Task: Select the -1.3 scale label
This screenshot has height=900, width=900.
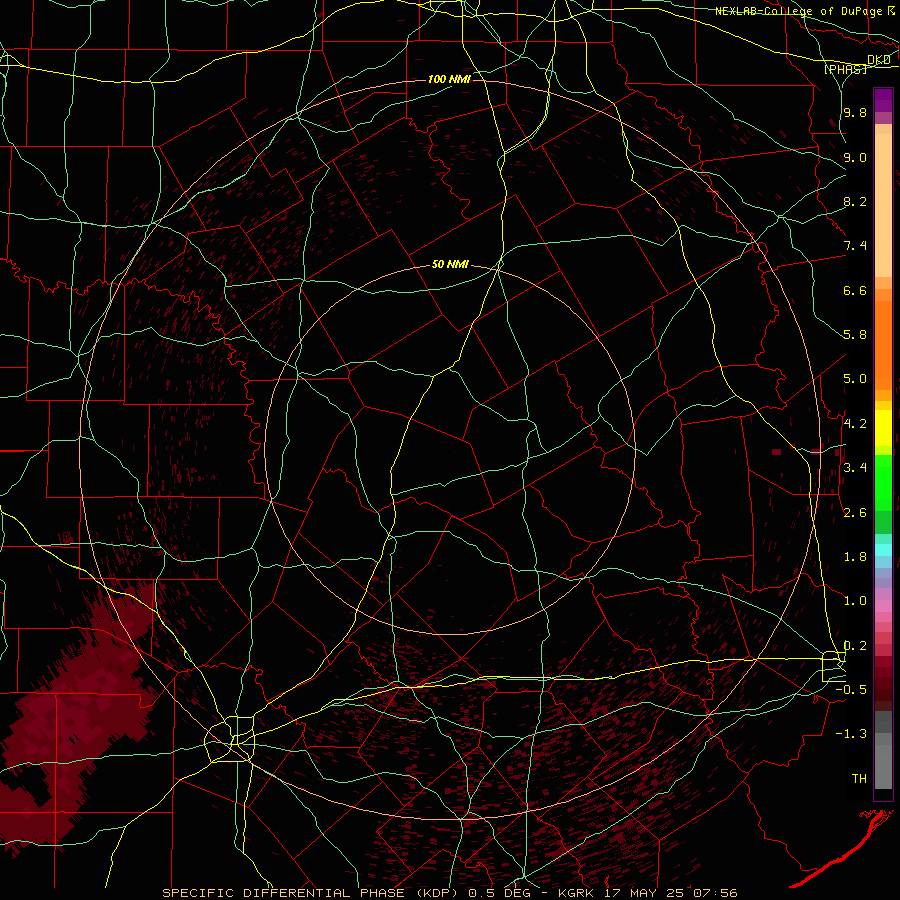Action: tap(852, 734)
